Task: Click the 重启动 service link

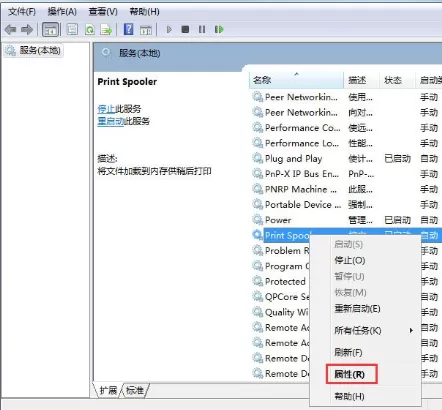Action: coord(111,121)
